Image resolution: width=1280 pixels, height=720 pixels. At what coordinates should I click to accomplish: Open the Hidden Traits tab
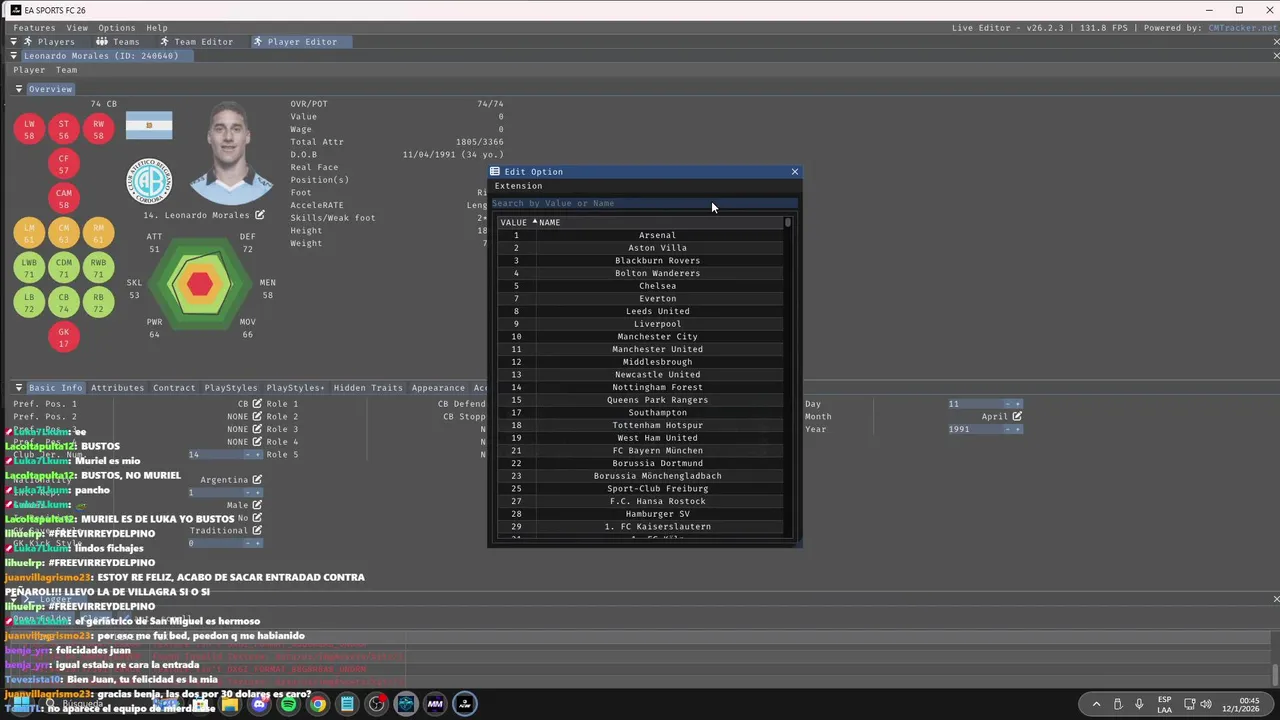tap(368, 388)
